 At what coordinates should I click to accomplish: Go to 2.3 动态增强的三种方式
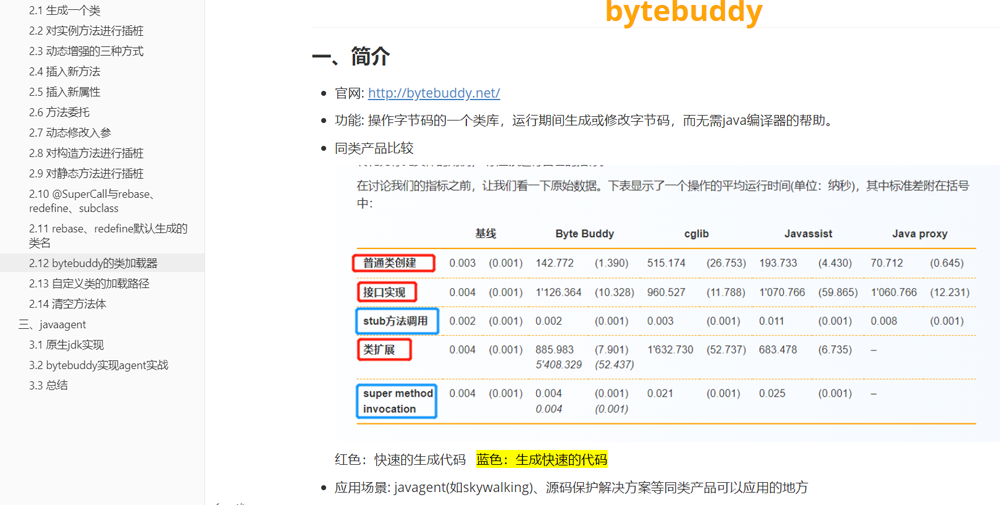tap(86, 52)
